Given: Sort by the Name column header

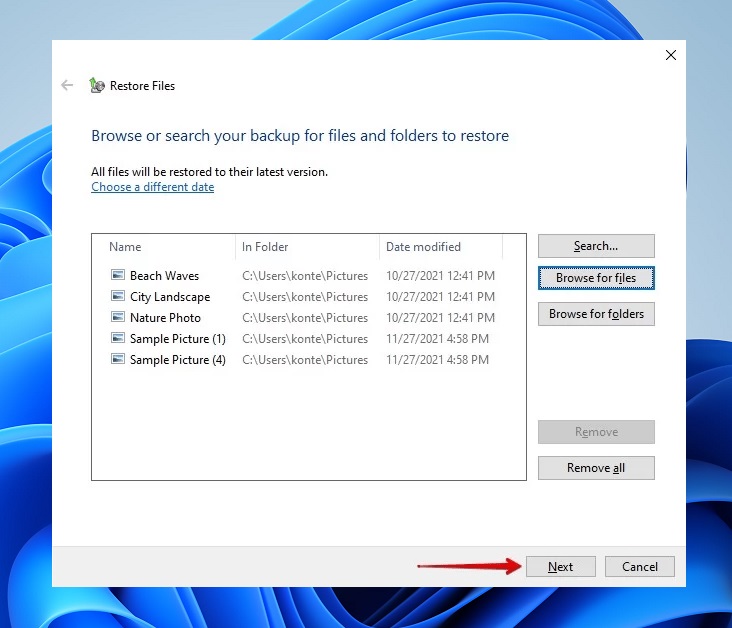Looking at the screenshot, I should 125,247.
